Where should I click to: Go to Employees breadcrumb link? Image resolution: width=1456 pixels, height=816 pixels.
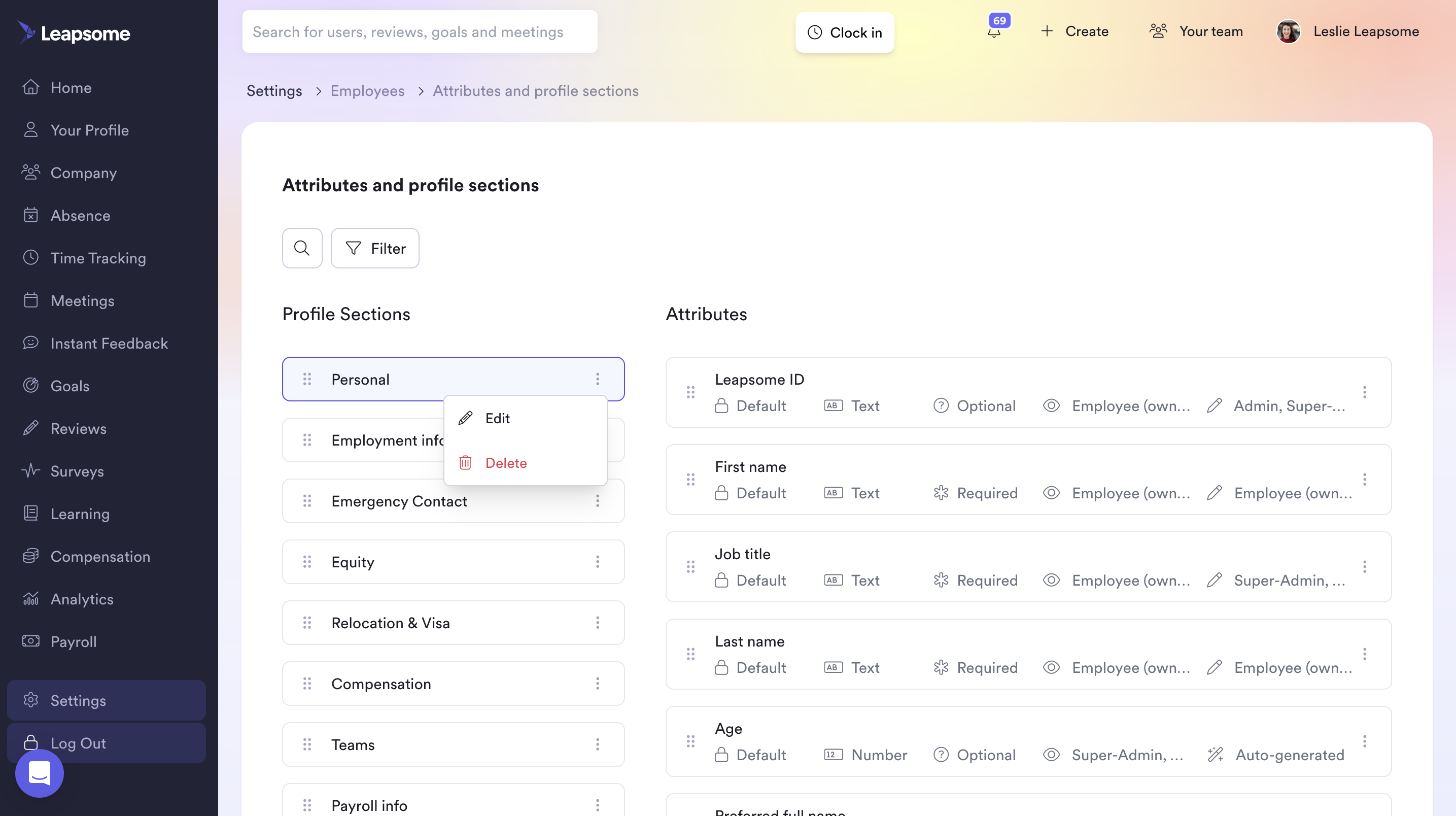[367, 91]
